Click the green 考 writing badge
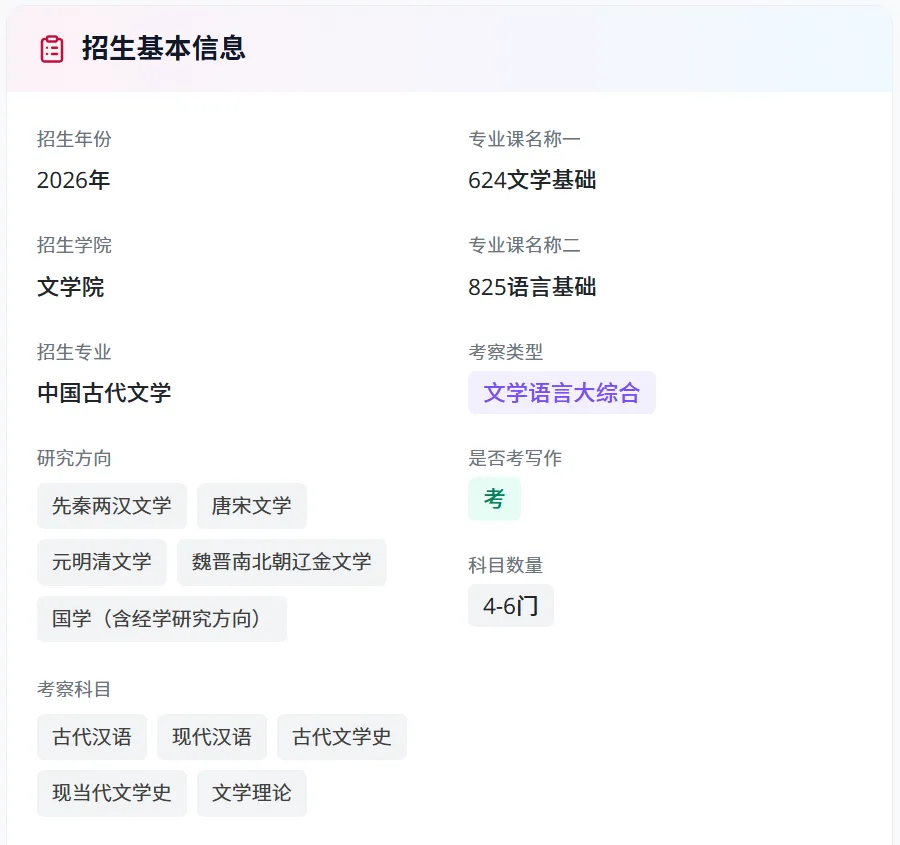 (494, 499)
